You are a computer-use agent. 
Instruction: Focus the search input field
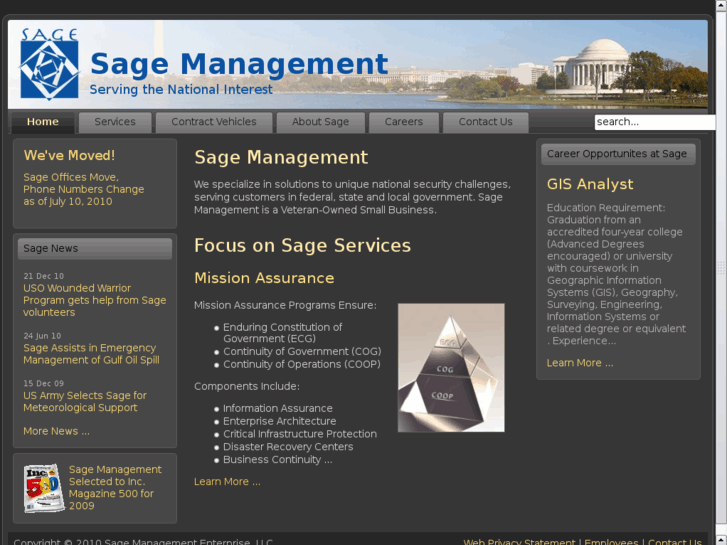click(x=655, y=122)
